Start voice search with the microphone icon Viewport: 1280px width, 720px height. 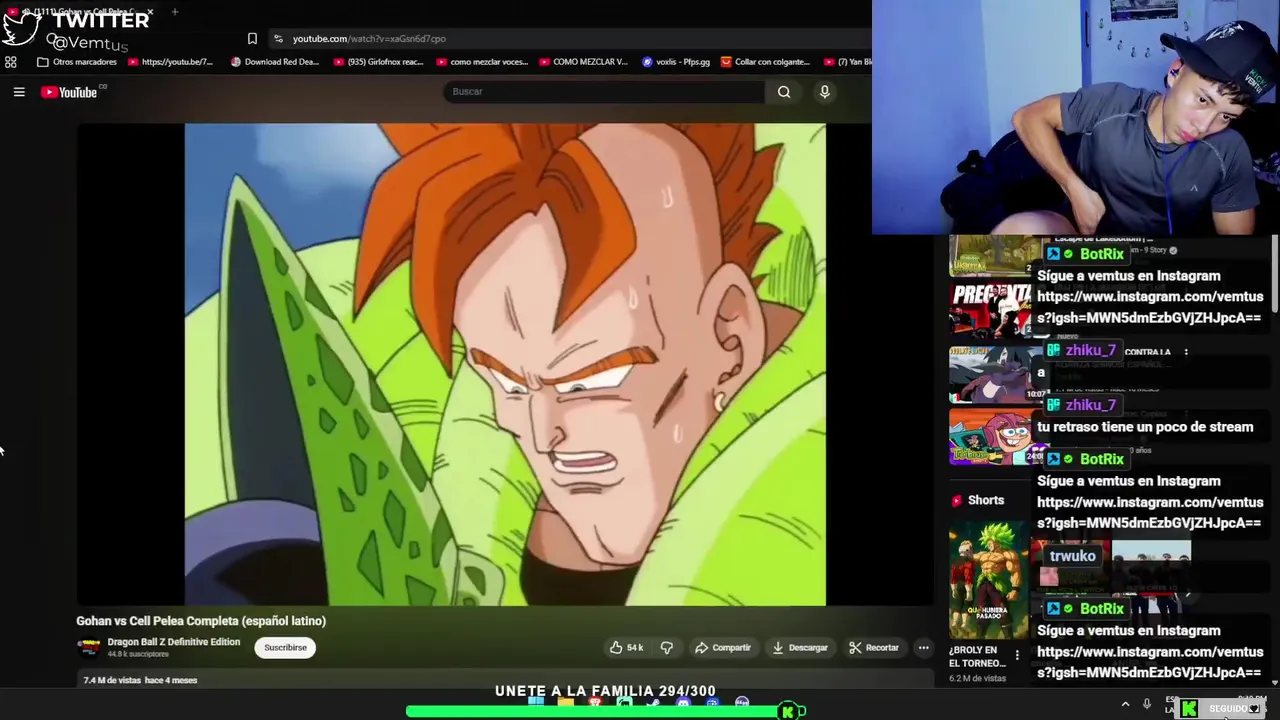click(825, 92)
